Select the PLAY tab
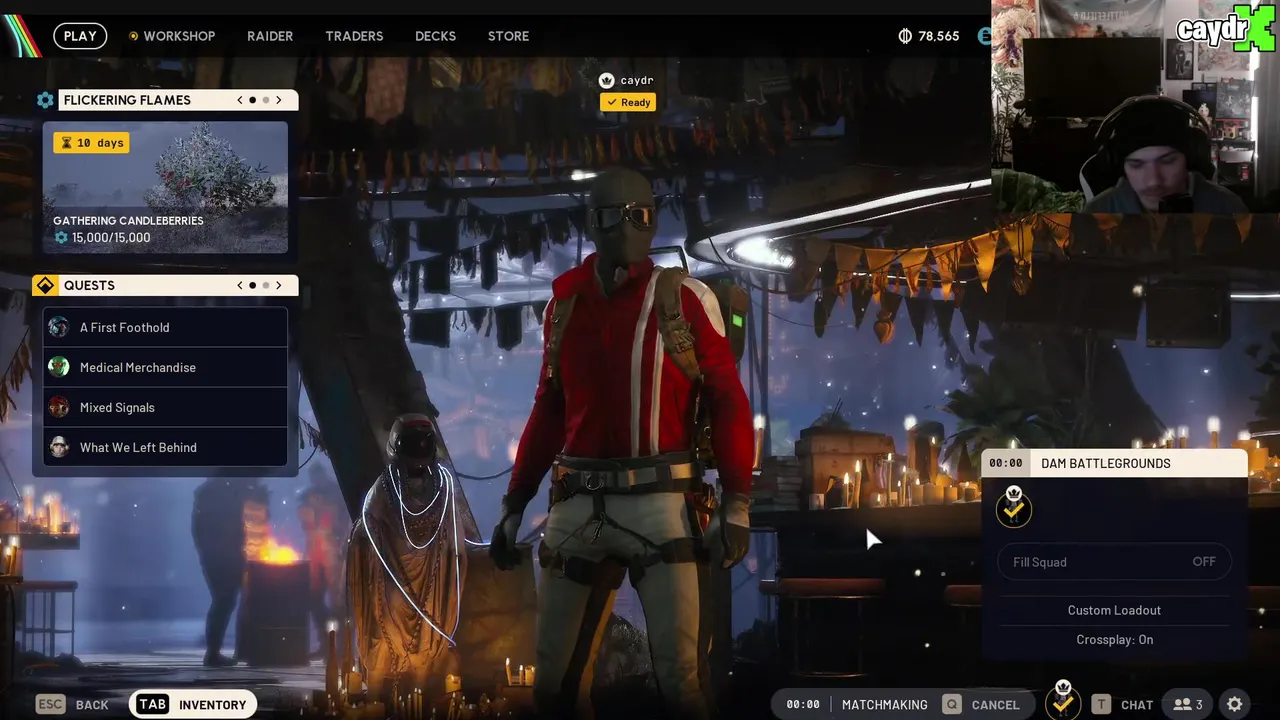1280x720 pixels. coord(80,36)
